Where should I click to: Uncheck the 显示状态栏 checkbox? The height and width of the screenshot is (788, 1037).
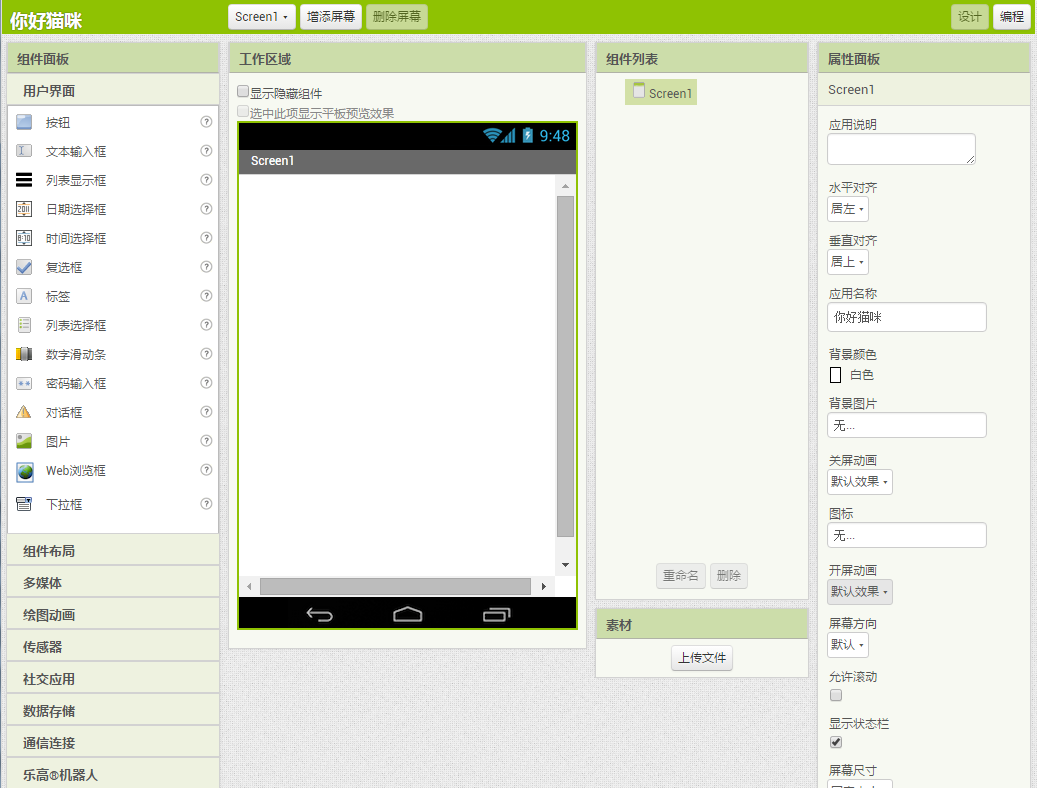836,742
